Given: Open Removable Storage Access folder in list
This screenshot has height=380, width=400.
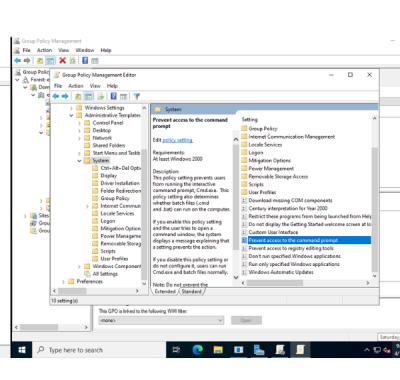Looking at the screenshot, I should click(x=278, y=177).
